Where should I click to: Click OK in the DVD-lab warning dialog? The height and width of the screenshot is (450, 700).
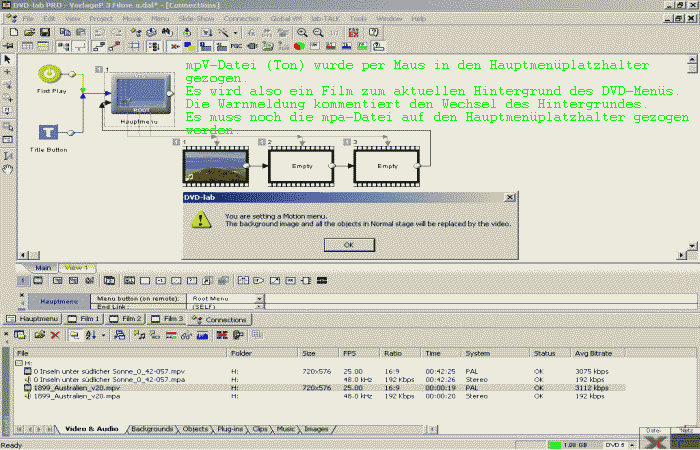(348, 243)
